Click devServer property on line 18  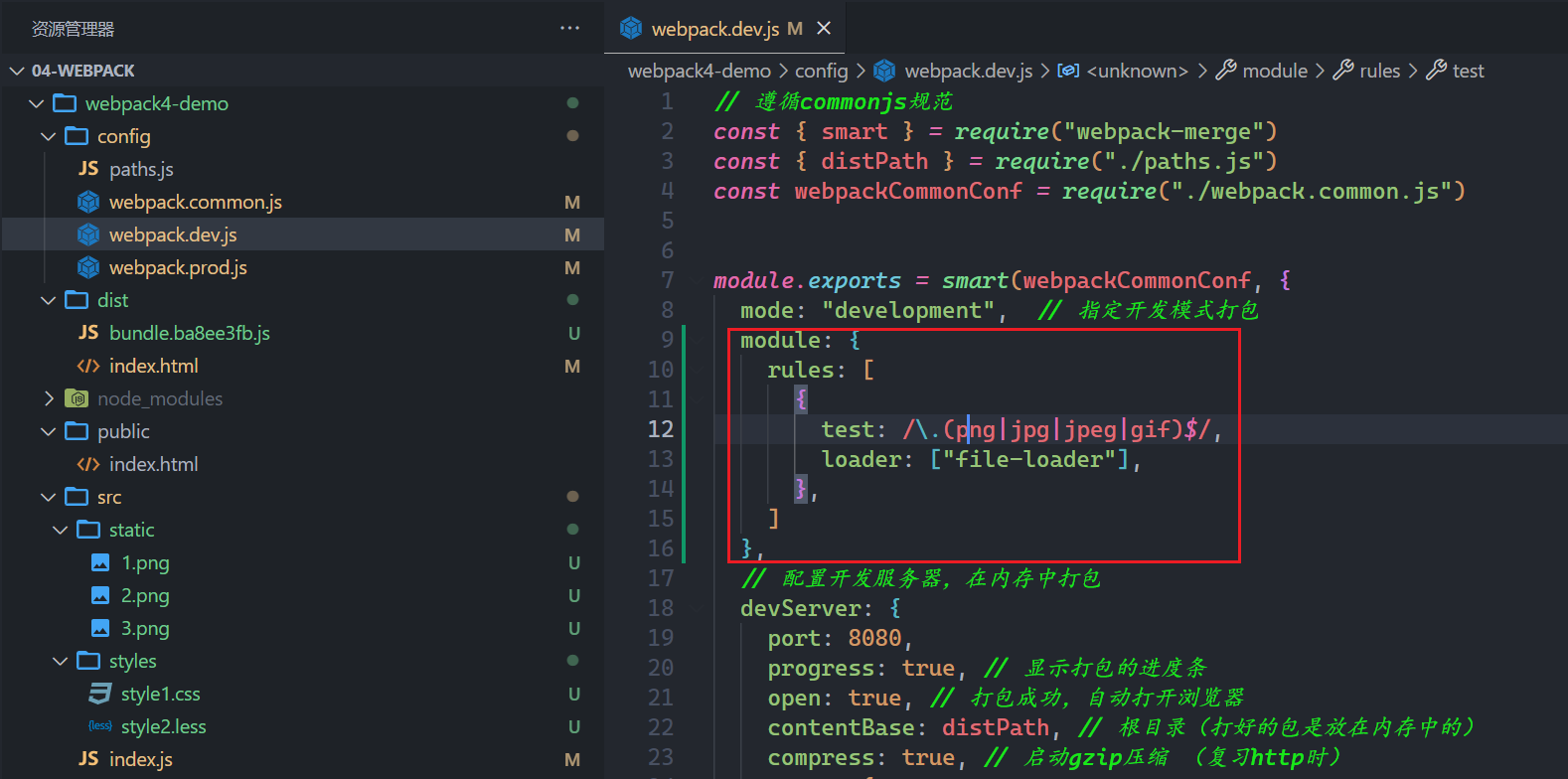(x=801, y=608)
